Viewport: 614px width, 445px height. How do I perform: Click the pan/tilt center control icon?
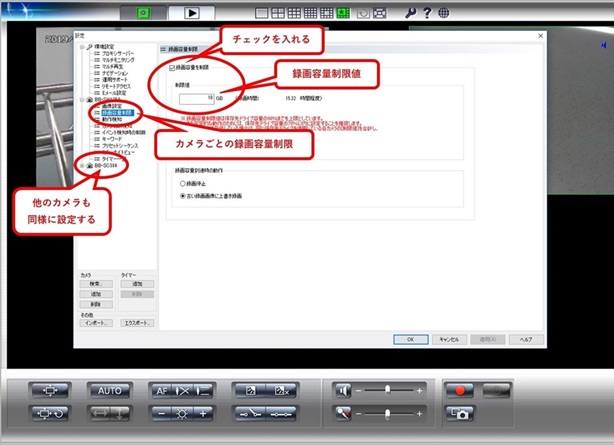pyautogui.click(x=50, y=390)
